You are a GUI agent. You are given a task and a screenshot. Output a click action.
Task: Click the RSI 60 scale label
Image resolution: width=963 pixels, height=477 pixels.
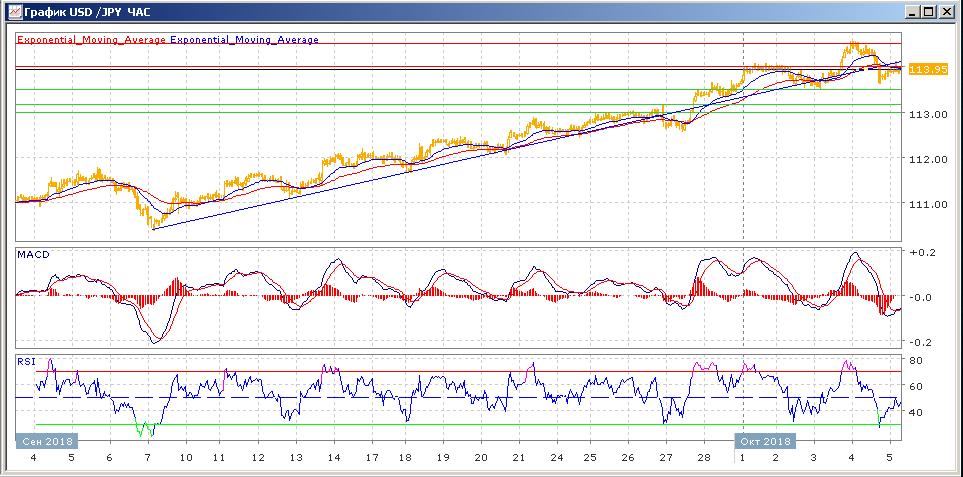[x=915, y=386]
